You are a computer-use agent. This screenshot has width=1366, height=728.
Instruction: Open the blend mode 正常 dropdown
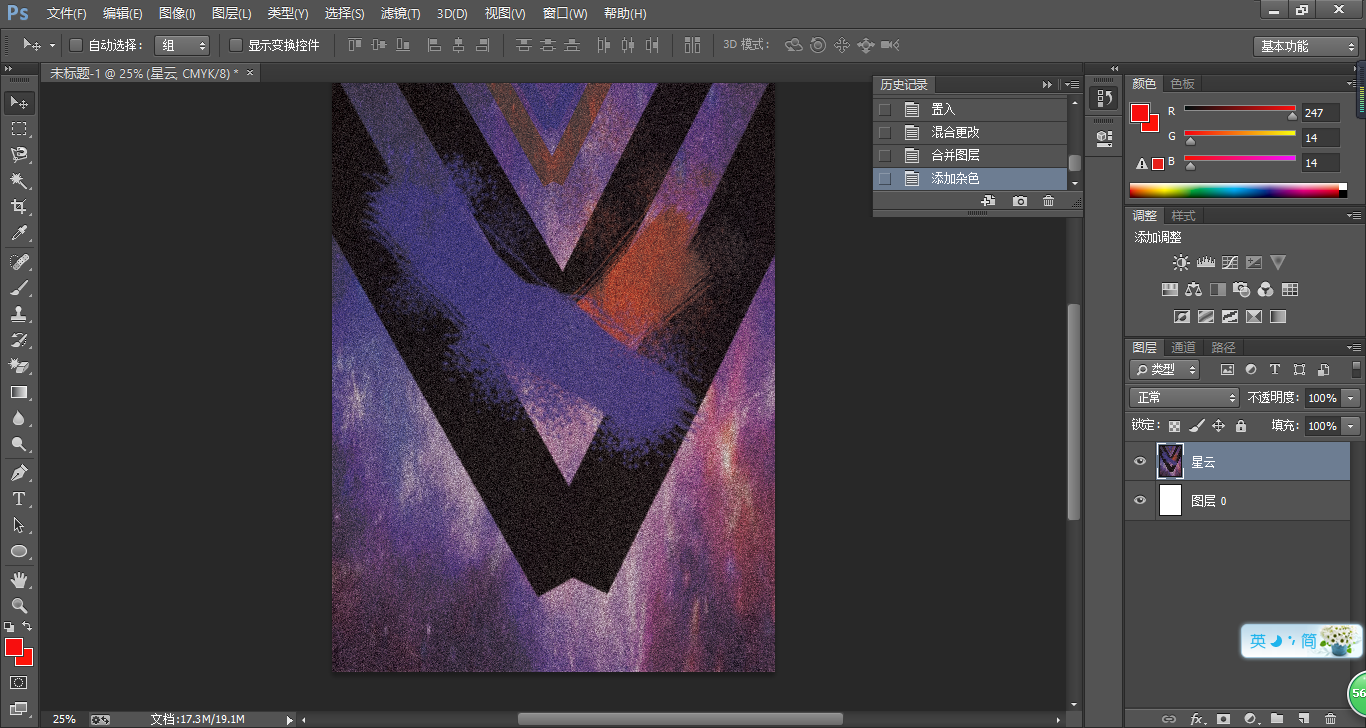tap(1184, 397)
